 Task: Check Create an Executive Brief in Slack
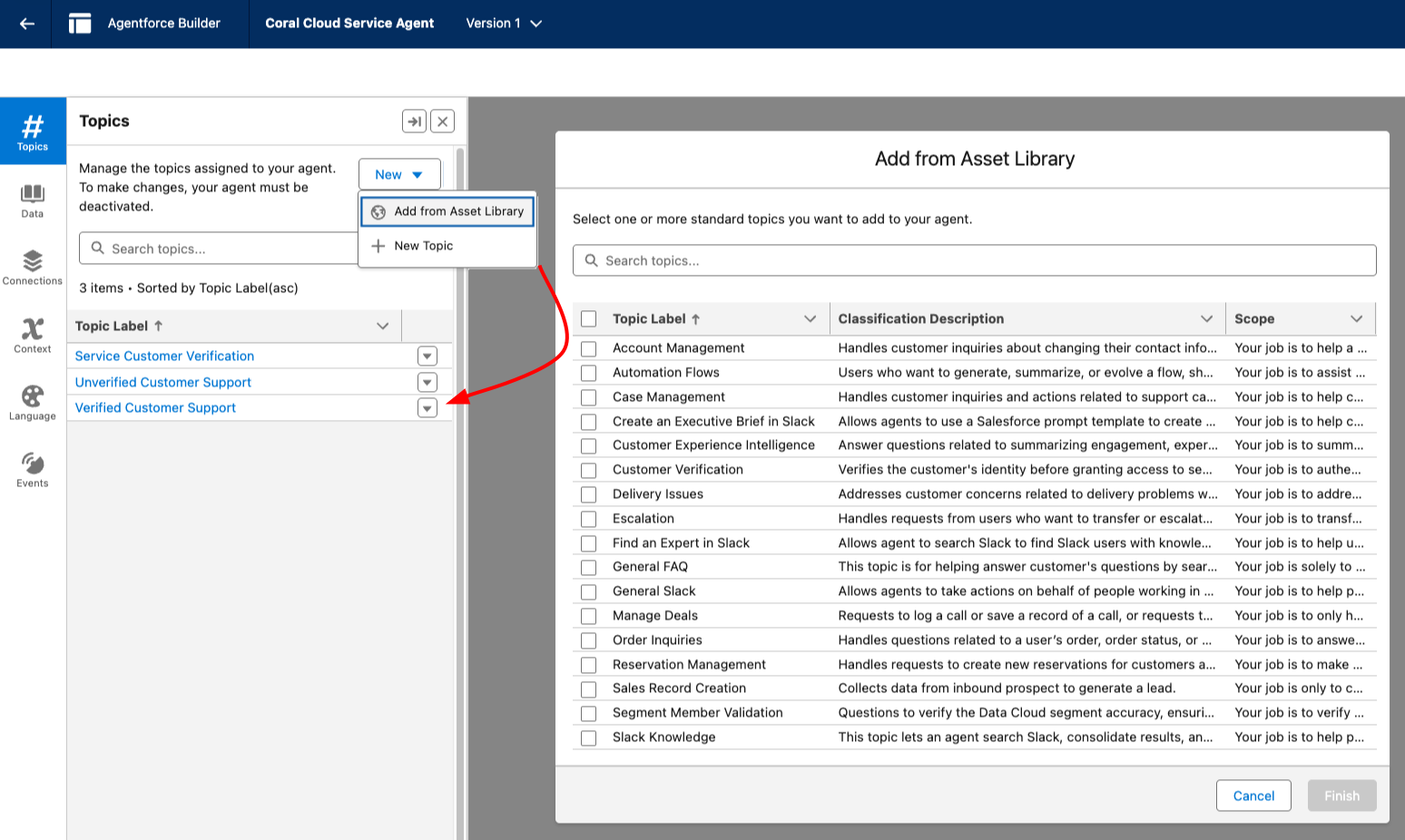point(589,422)
